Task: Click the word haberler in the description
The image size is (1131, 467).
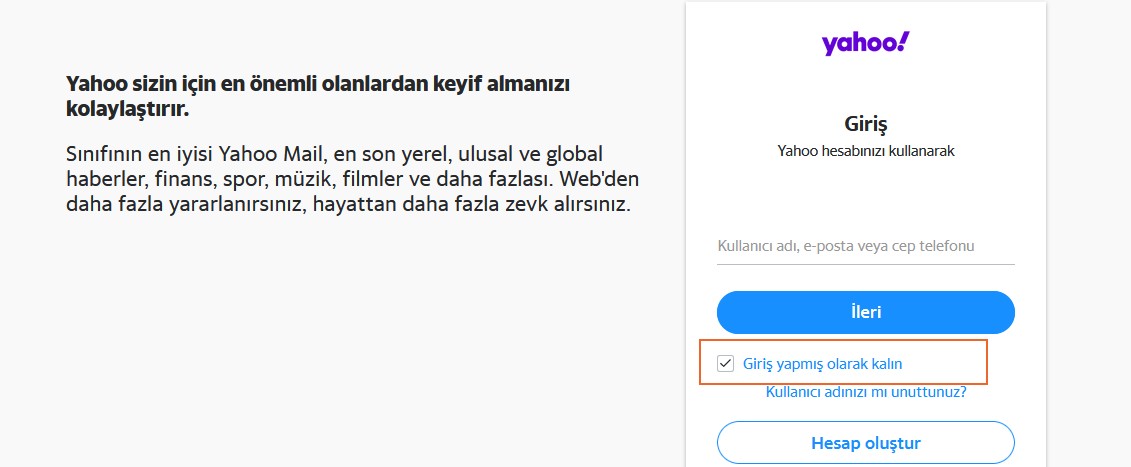Action: pos(105,179)
